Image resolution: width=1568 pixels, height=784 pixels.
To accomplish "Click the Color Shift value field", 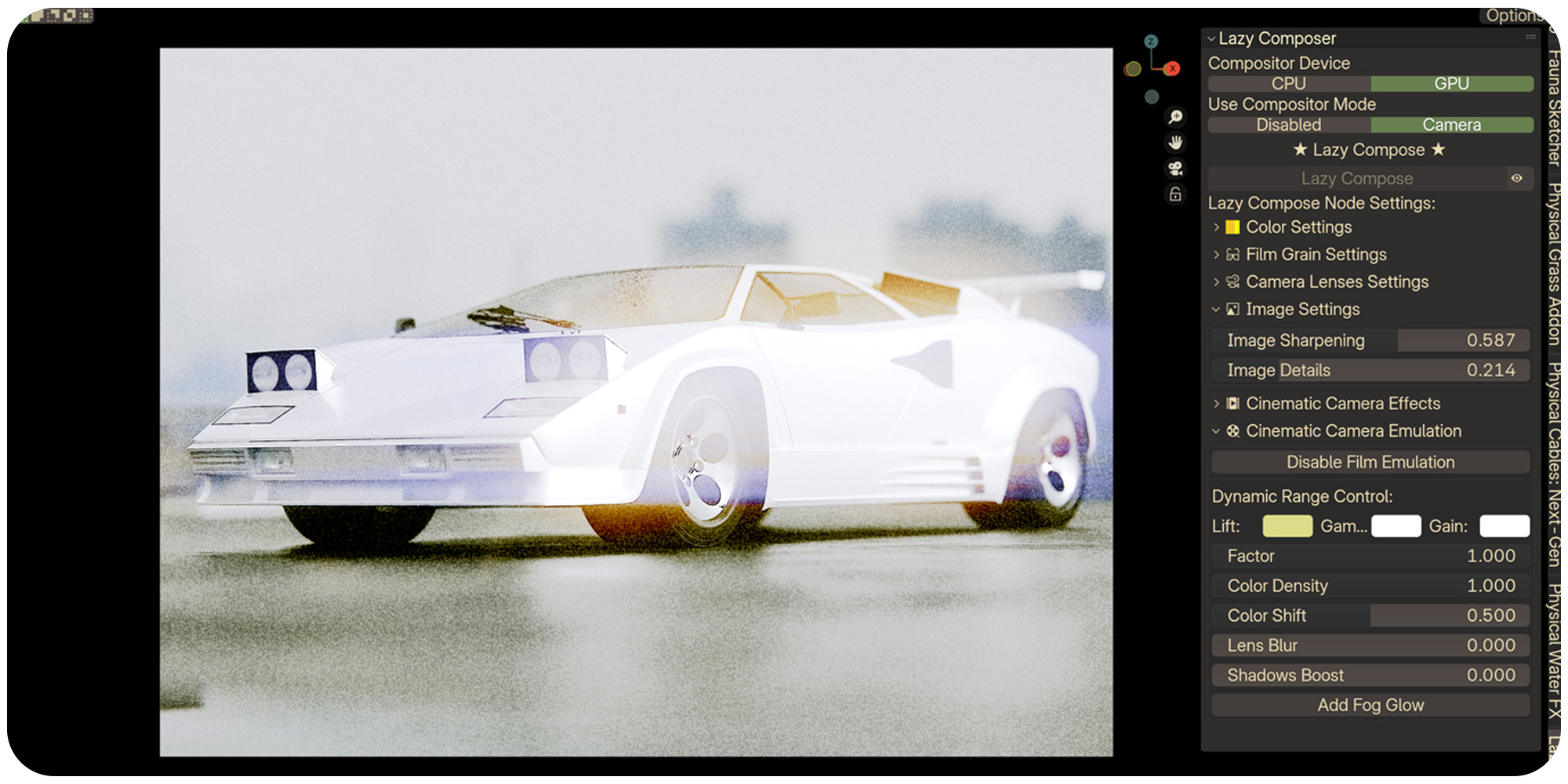I will tap(1370, 616).
